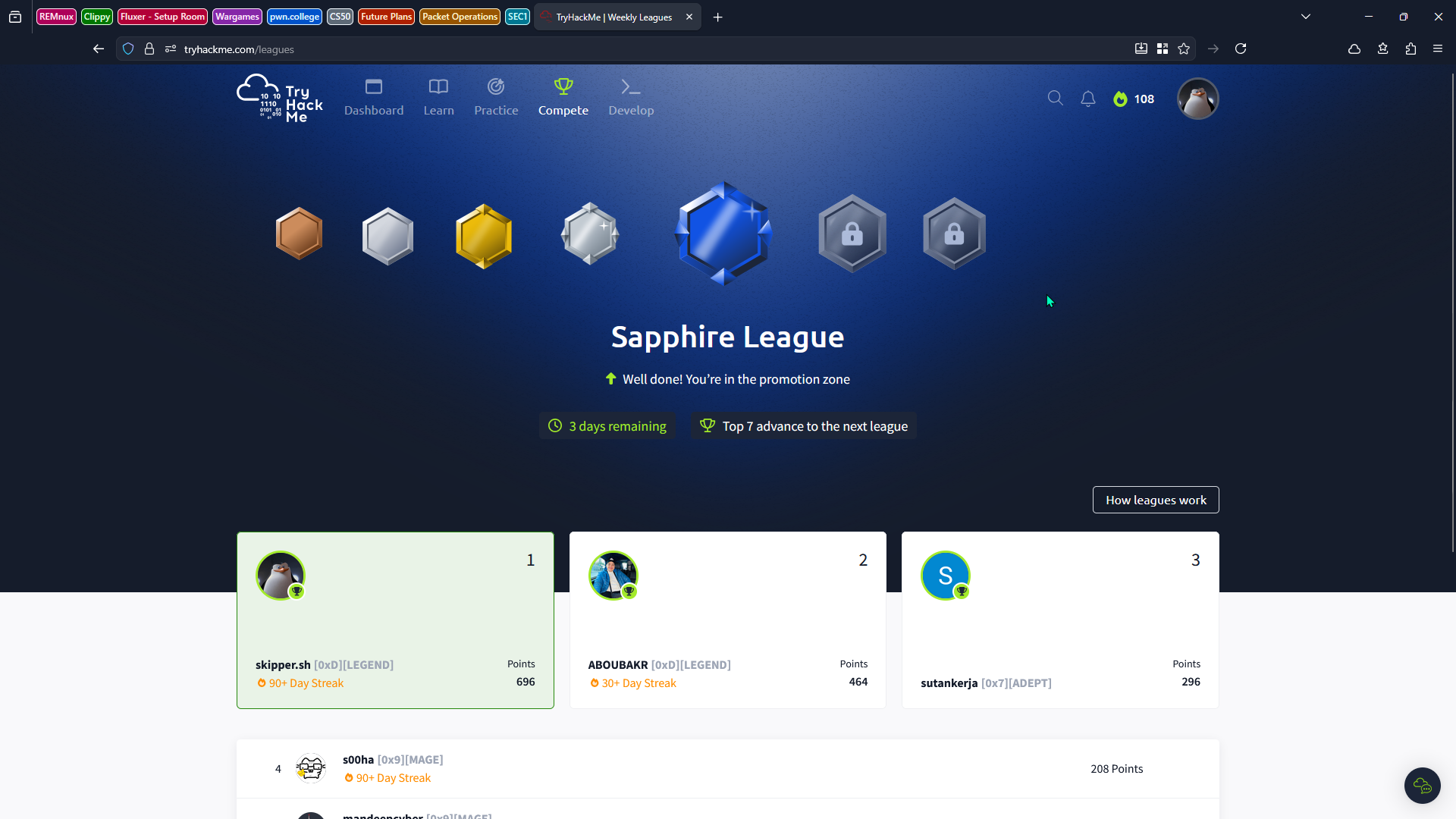Select the Gold league hexagon badge

click(484, 236)
